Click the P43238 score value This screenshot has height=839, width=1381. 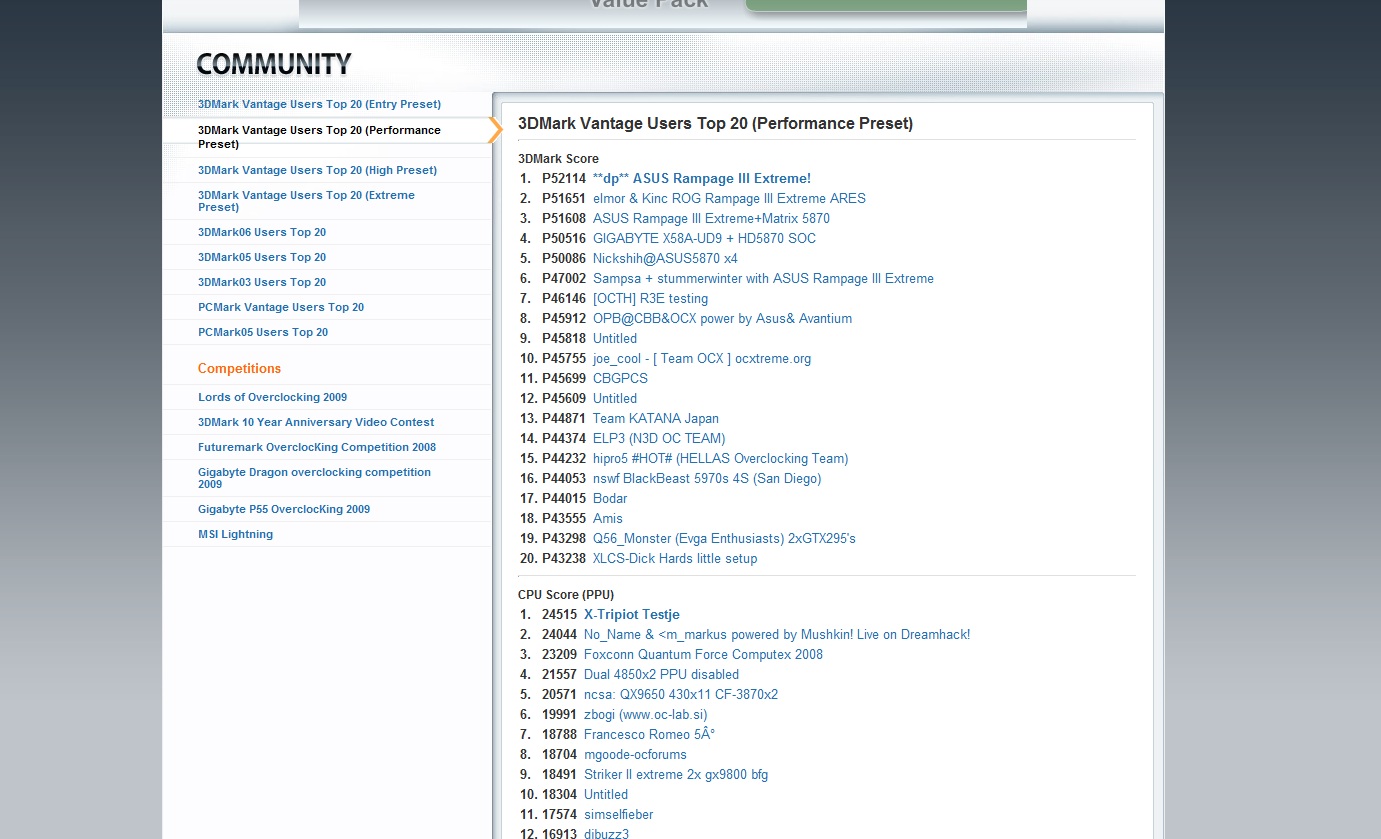click(564, 558)
